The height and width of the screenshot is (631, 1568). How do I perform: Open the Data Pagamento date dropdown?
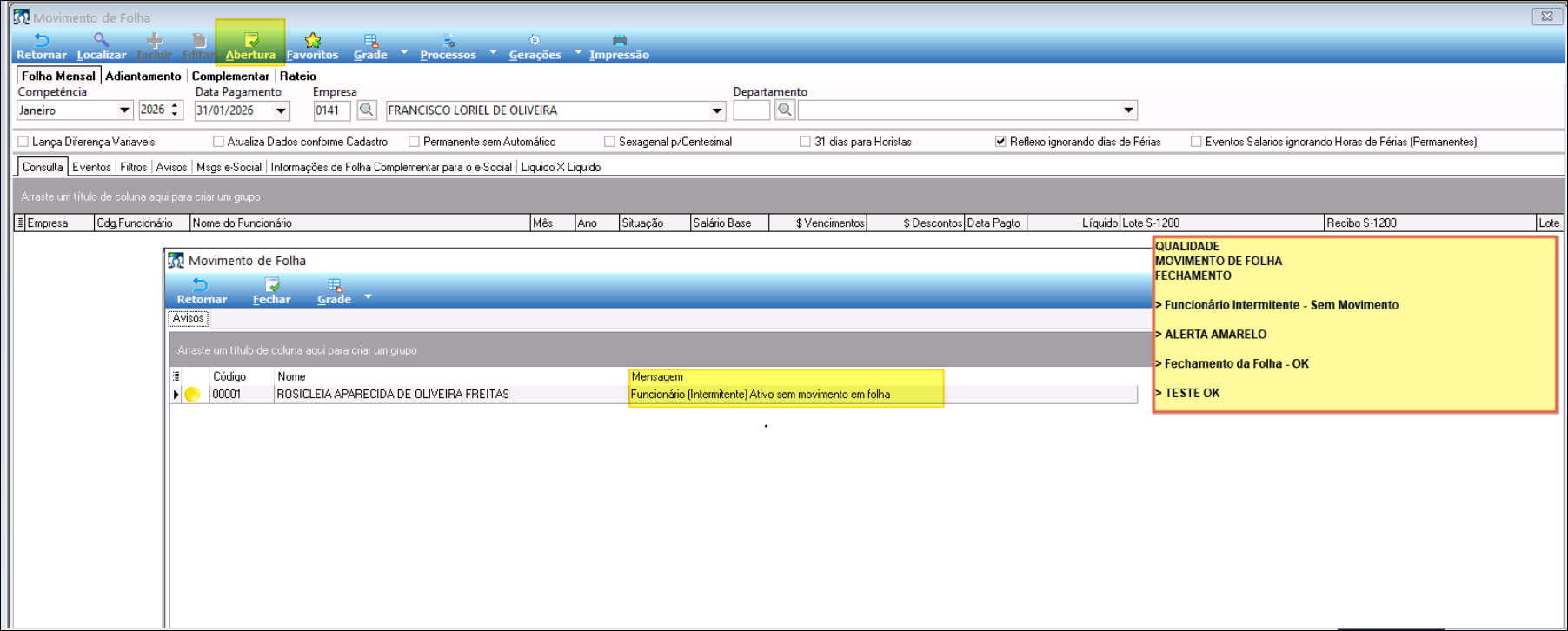point(281,110)
